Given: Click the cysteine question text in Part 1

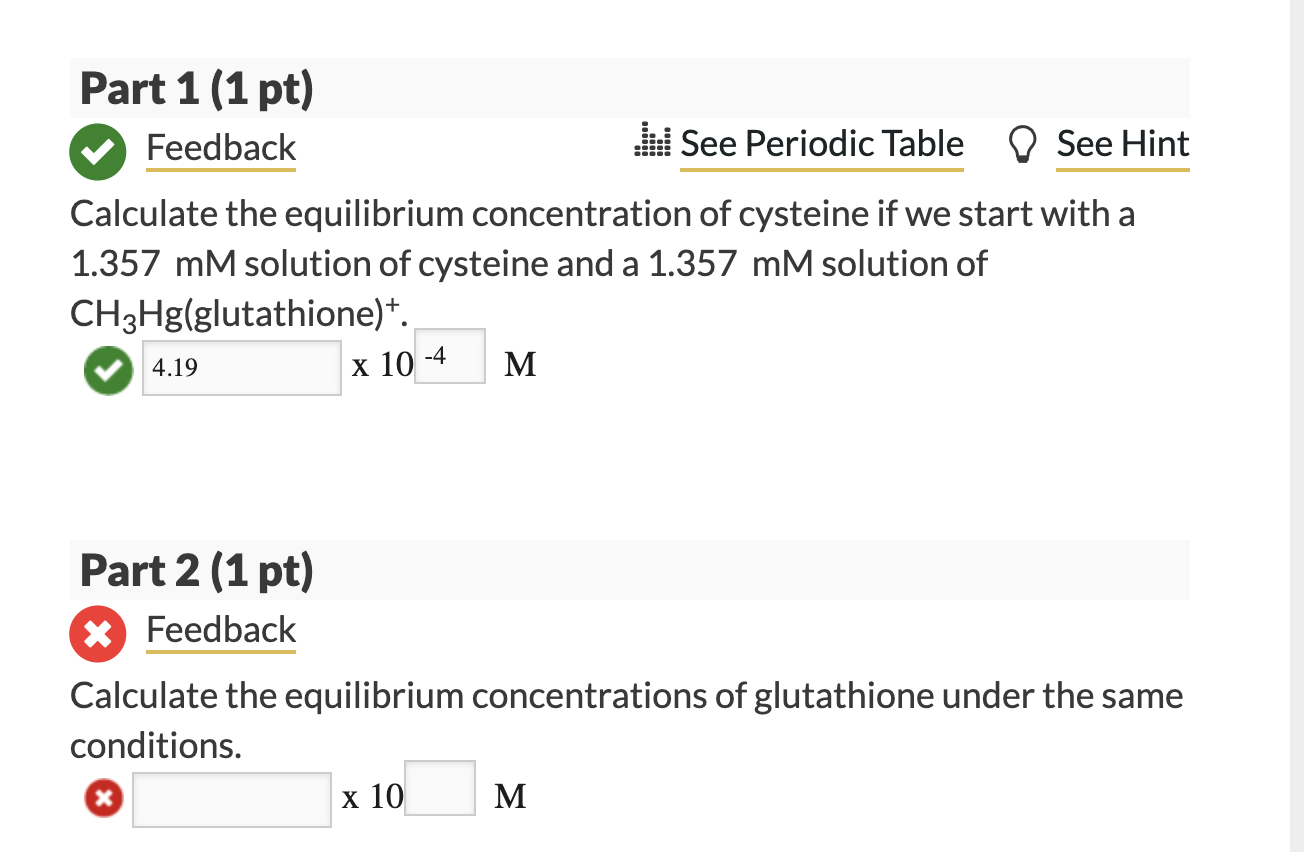Looking at the screenshot, I should tap(600, 214).
